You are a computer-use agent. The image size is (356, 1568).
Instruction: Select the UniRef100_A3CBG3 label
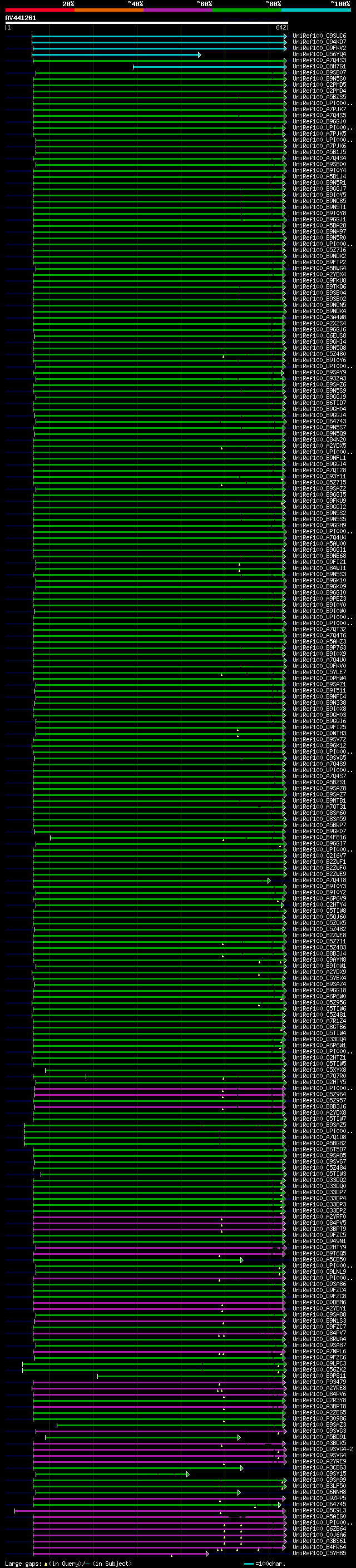click(x=319, y=1467)
